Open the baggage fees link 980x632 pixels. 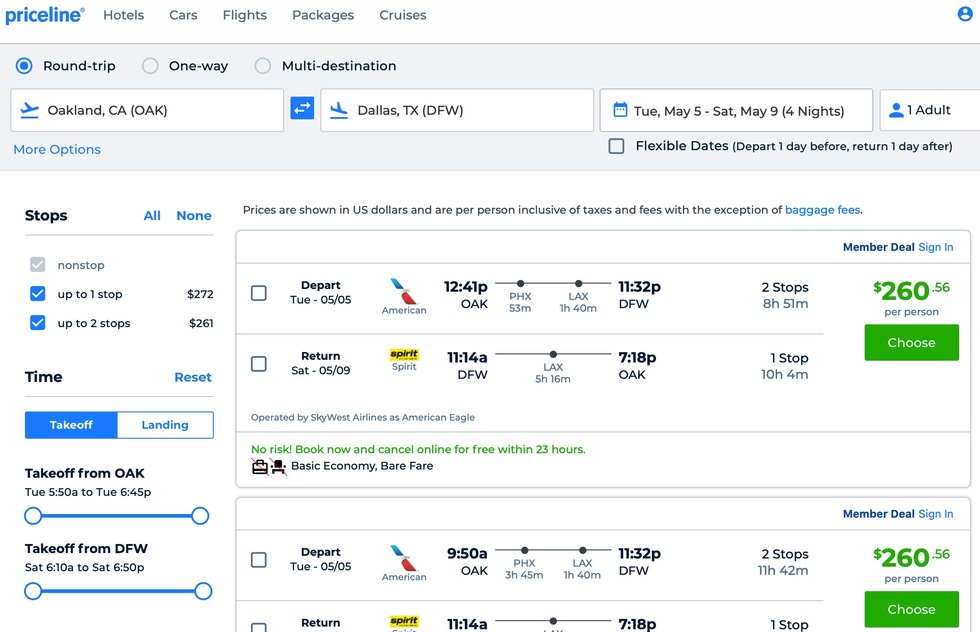pos(822,210)
